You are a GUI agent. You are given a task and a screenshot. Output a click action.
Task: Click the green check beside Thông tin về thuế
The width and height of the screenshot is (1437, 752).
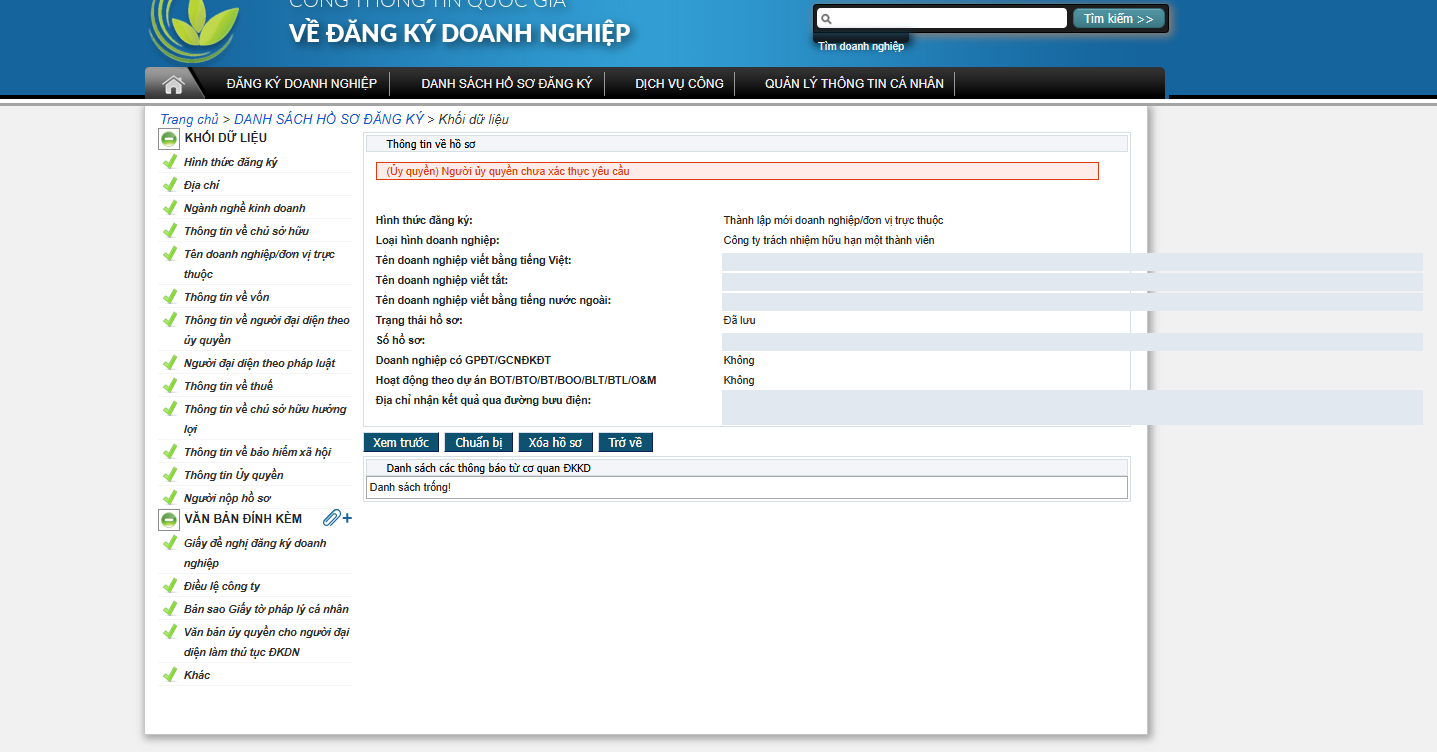[x=169, y=385]
